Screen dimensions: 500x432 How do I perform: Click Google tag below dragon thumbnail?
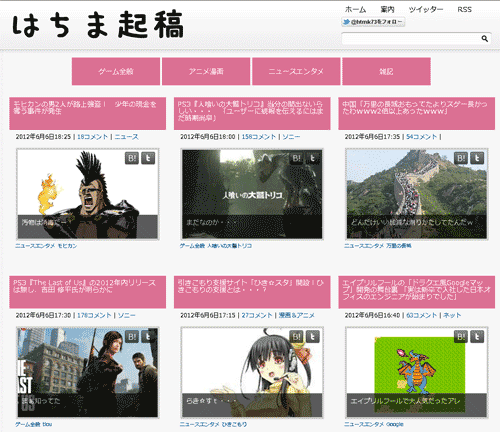click(395, 424)
